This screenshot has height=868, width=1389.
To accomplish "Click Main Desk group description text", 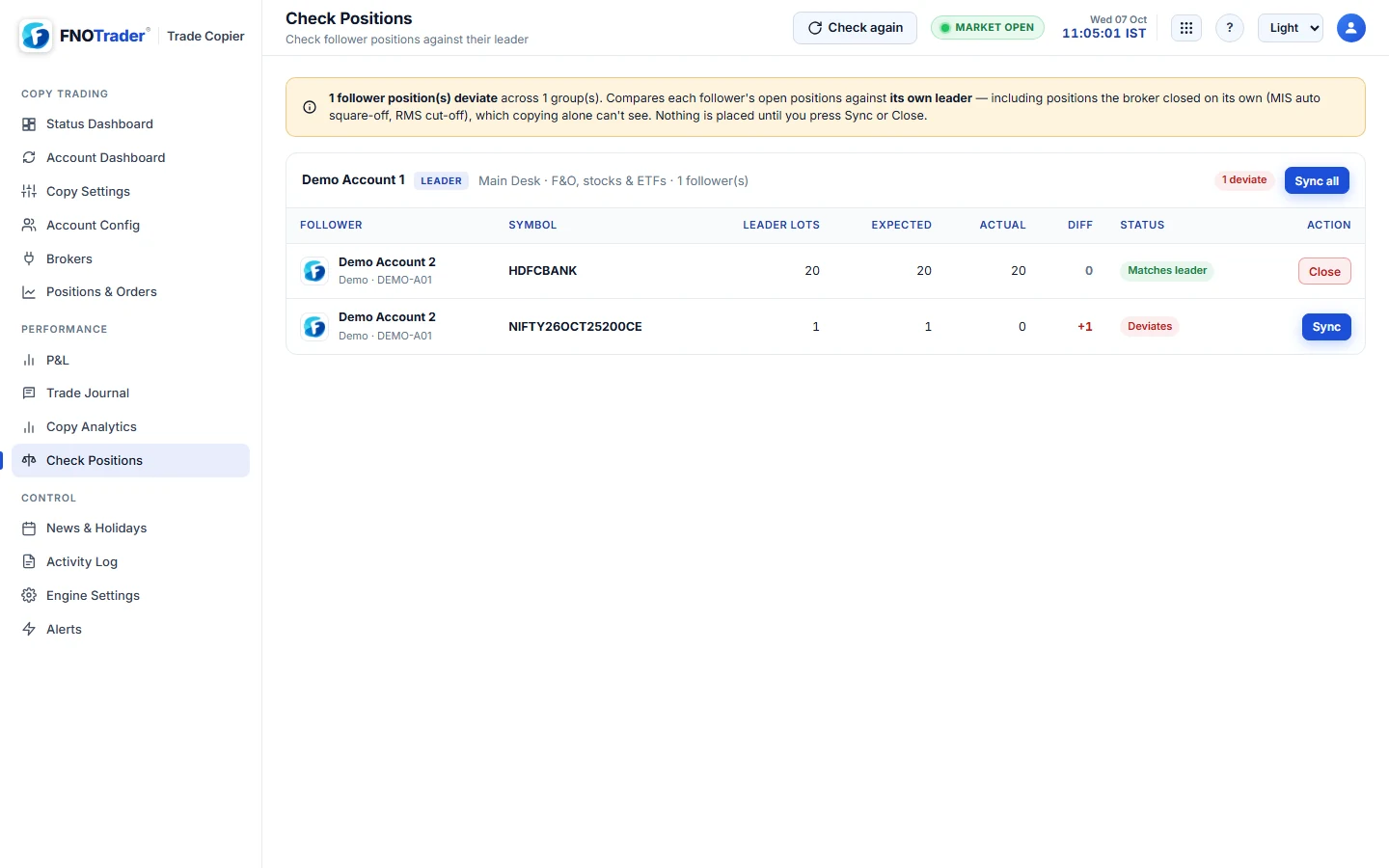I will 613,181.
